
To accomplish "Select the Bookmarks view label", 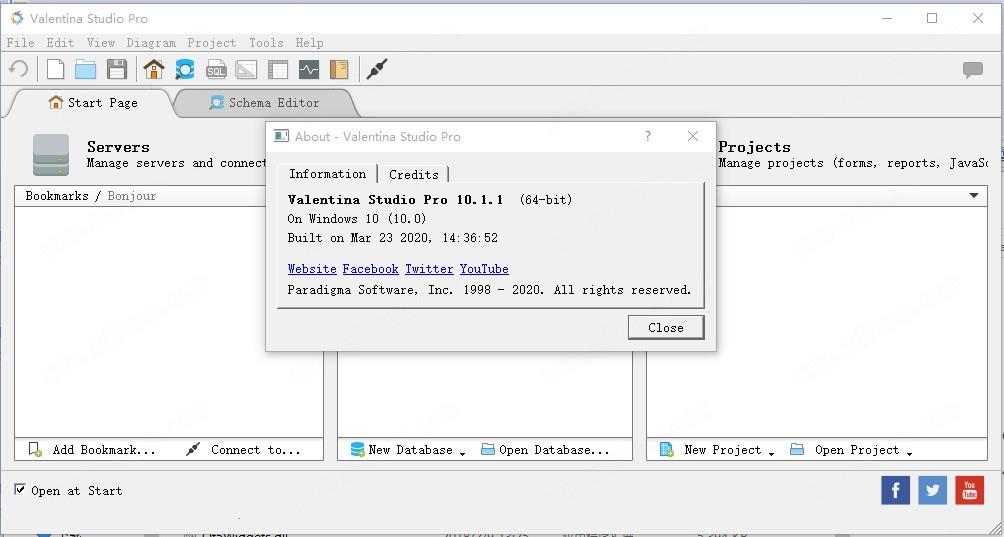I will 57,195.
